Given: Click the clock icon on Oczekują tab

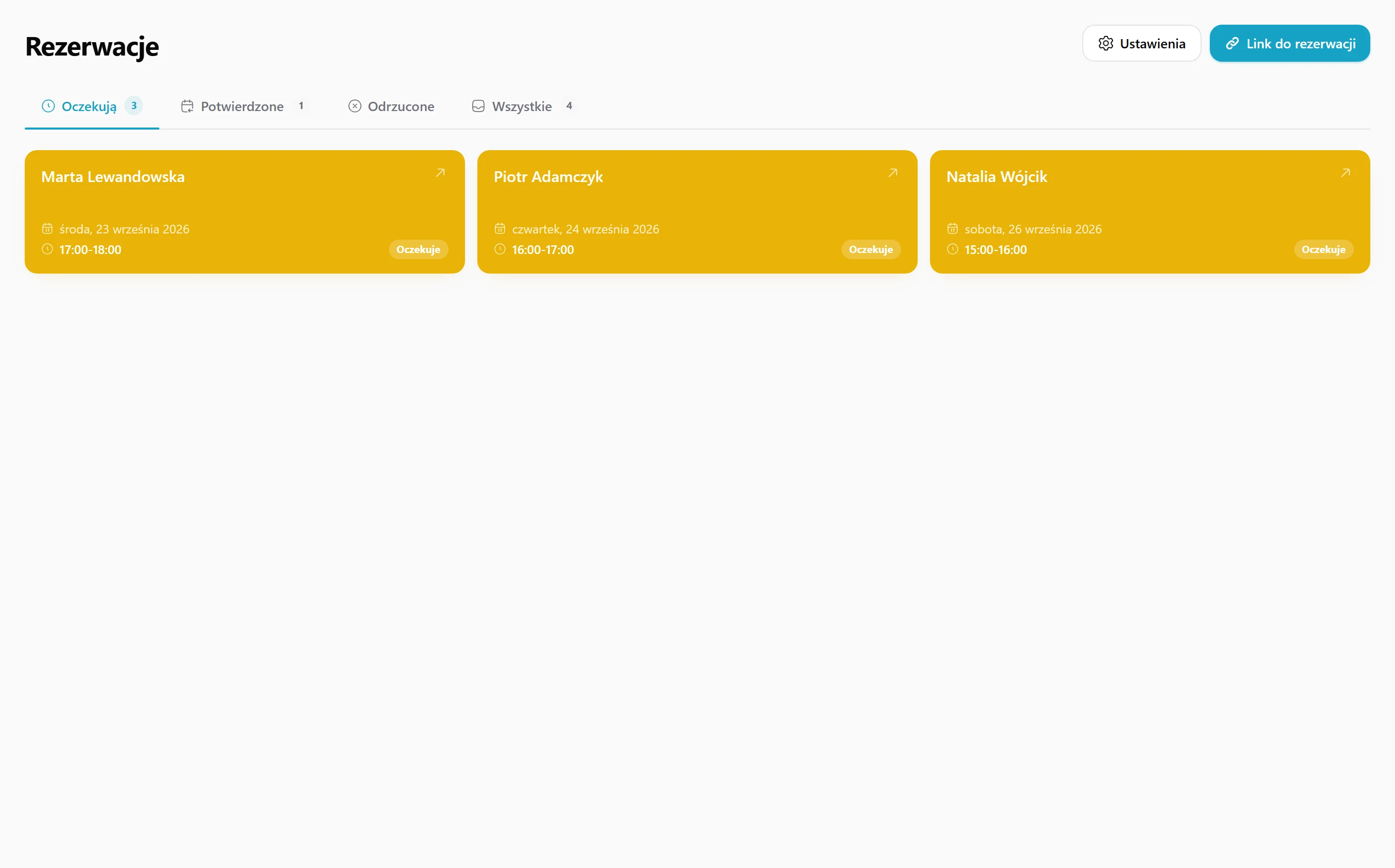Looking at the screenshot, I should (x=48, y=106).
